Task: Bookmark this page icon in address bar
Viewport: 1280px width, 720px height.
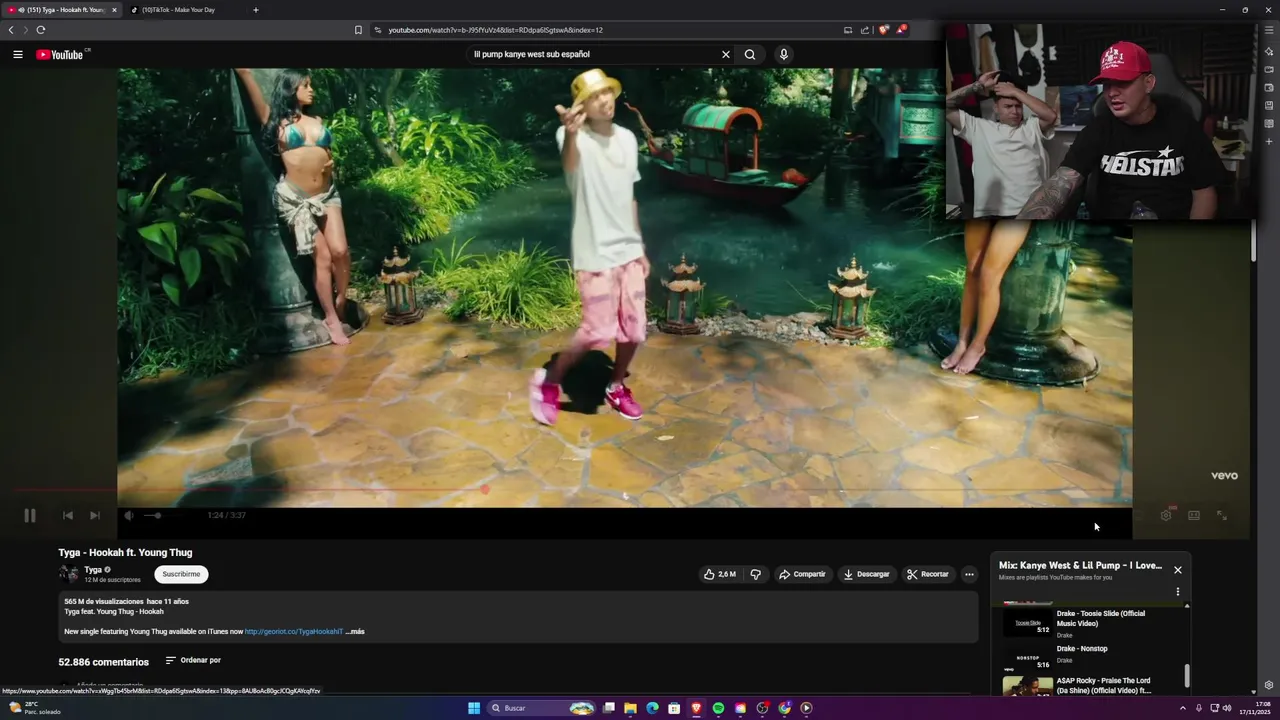Action: tap(358, 30)
